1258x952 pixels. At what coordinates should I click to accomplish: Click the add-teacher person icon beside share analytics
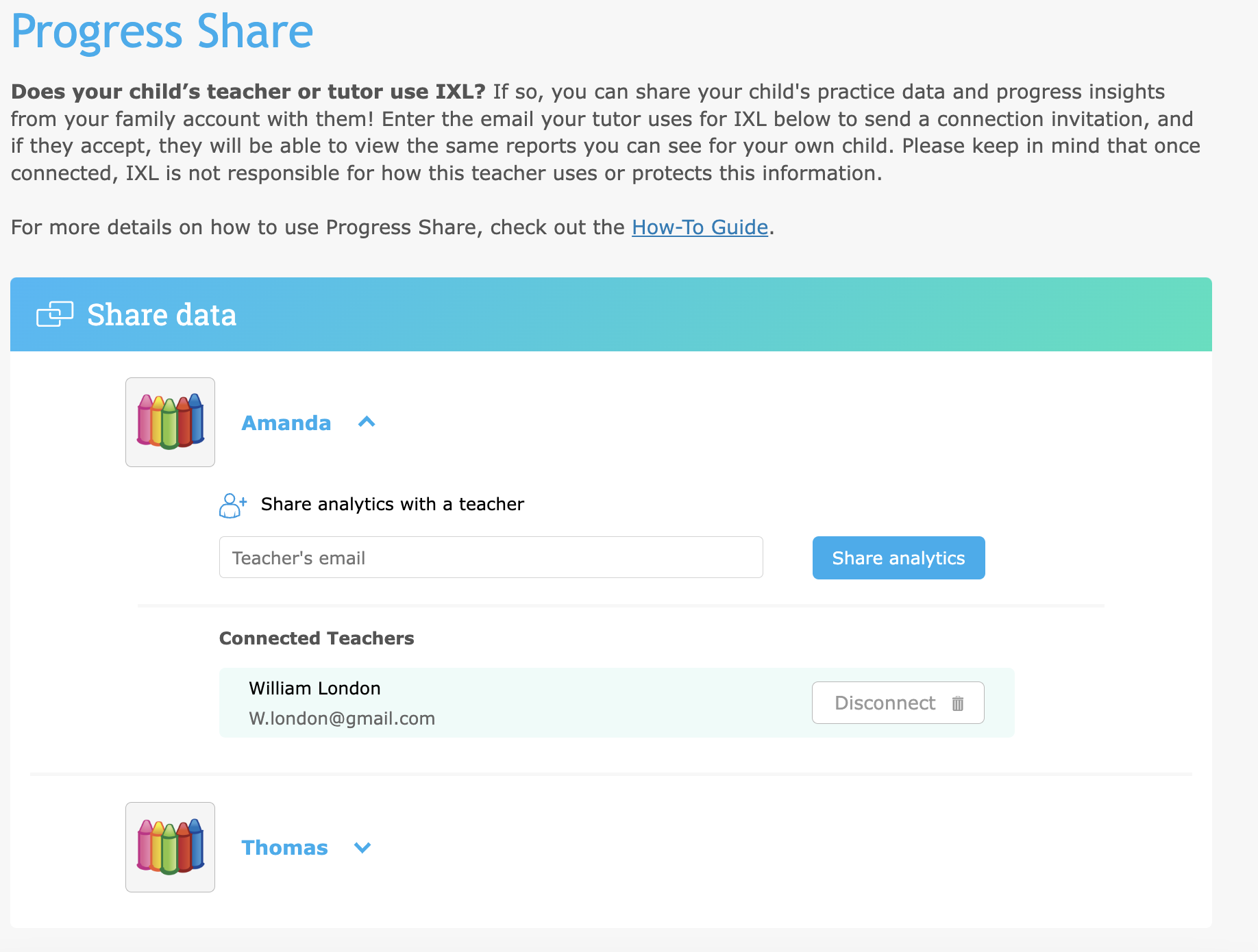(231, 505)
